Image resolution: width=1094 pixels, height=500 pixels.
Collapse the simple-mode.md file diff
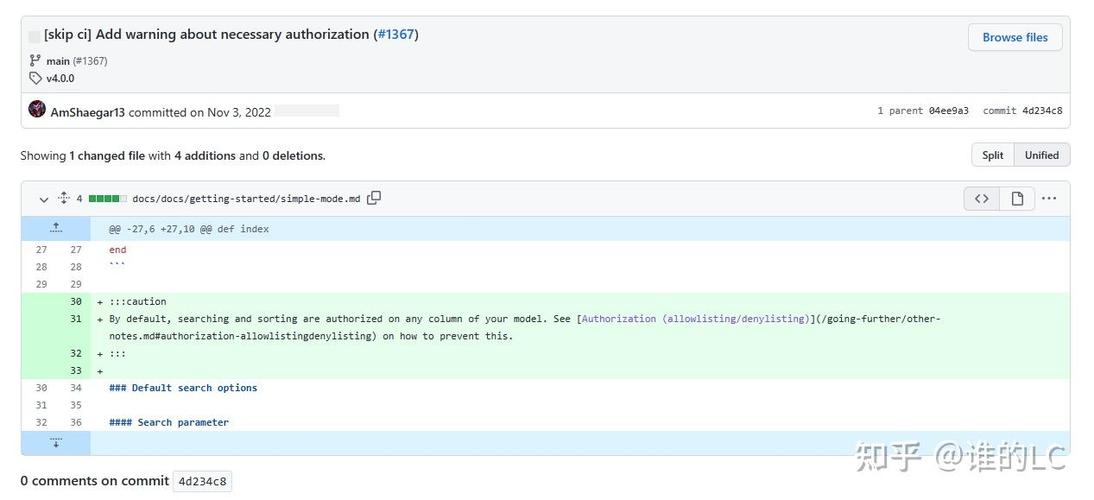(44, 199)
